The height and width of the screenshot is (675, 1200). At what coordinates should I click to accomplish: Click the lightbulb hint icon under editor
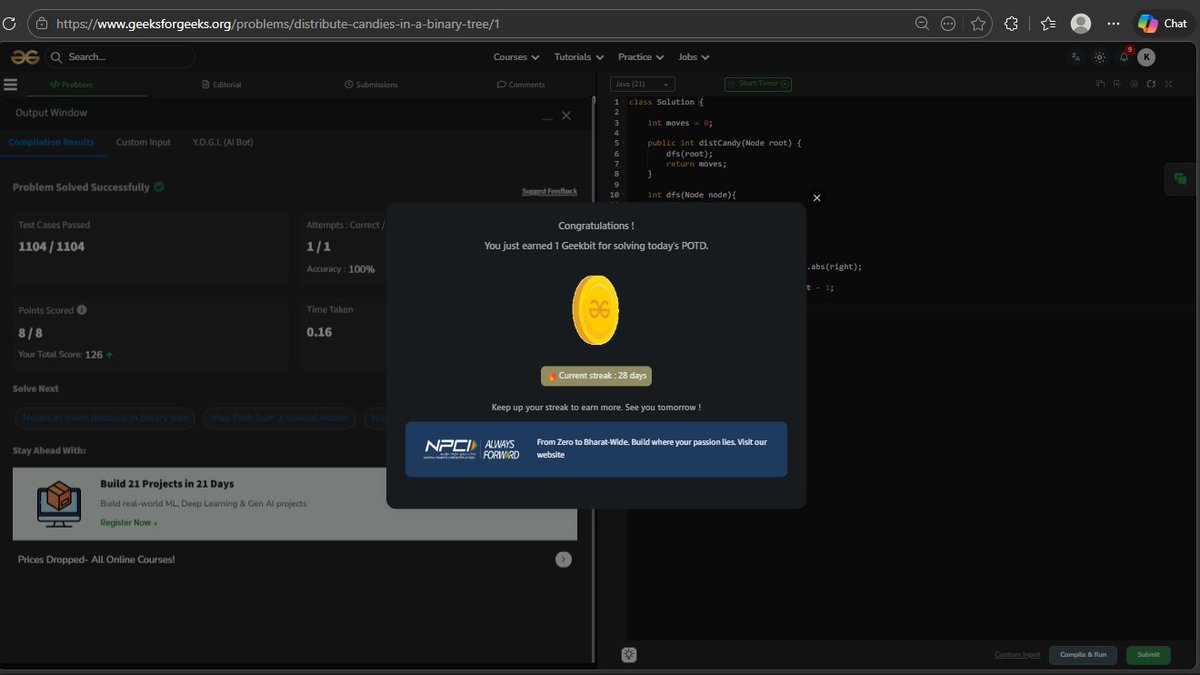pos(628,655)
